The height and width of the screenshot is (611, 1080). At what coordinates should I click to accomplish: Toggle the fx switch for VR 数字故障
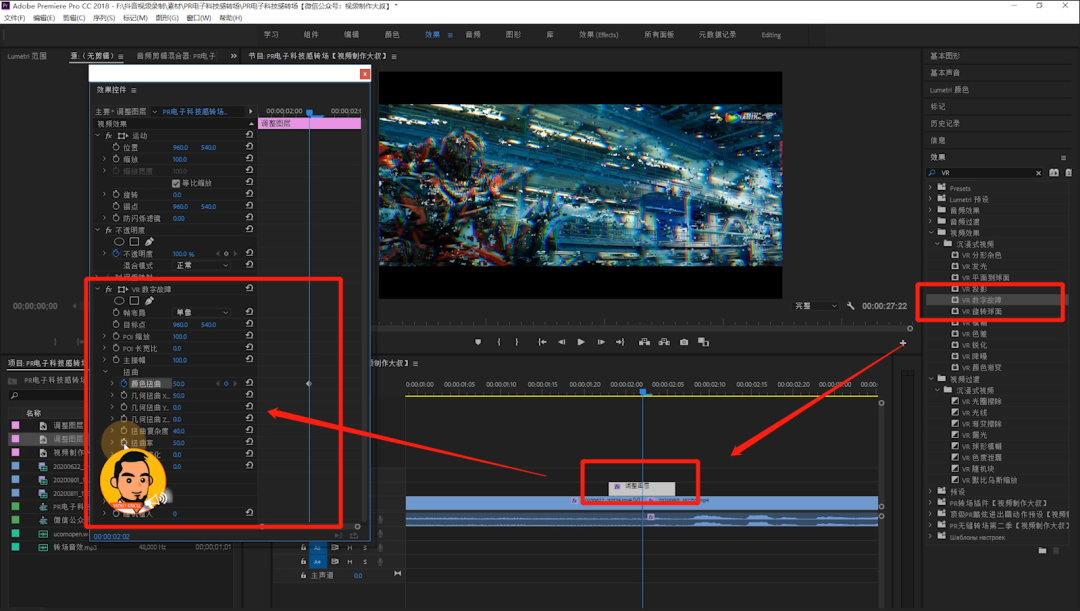click(108, 289)
